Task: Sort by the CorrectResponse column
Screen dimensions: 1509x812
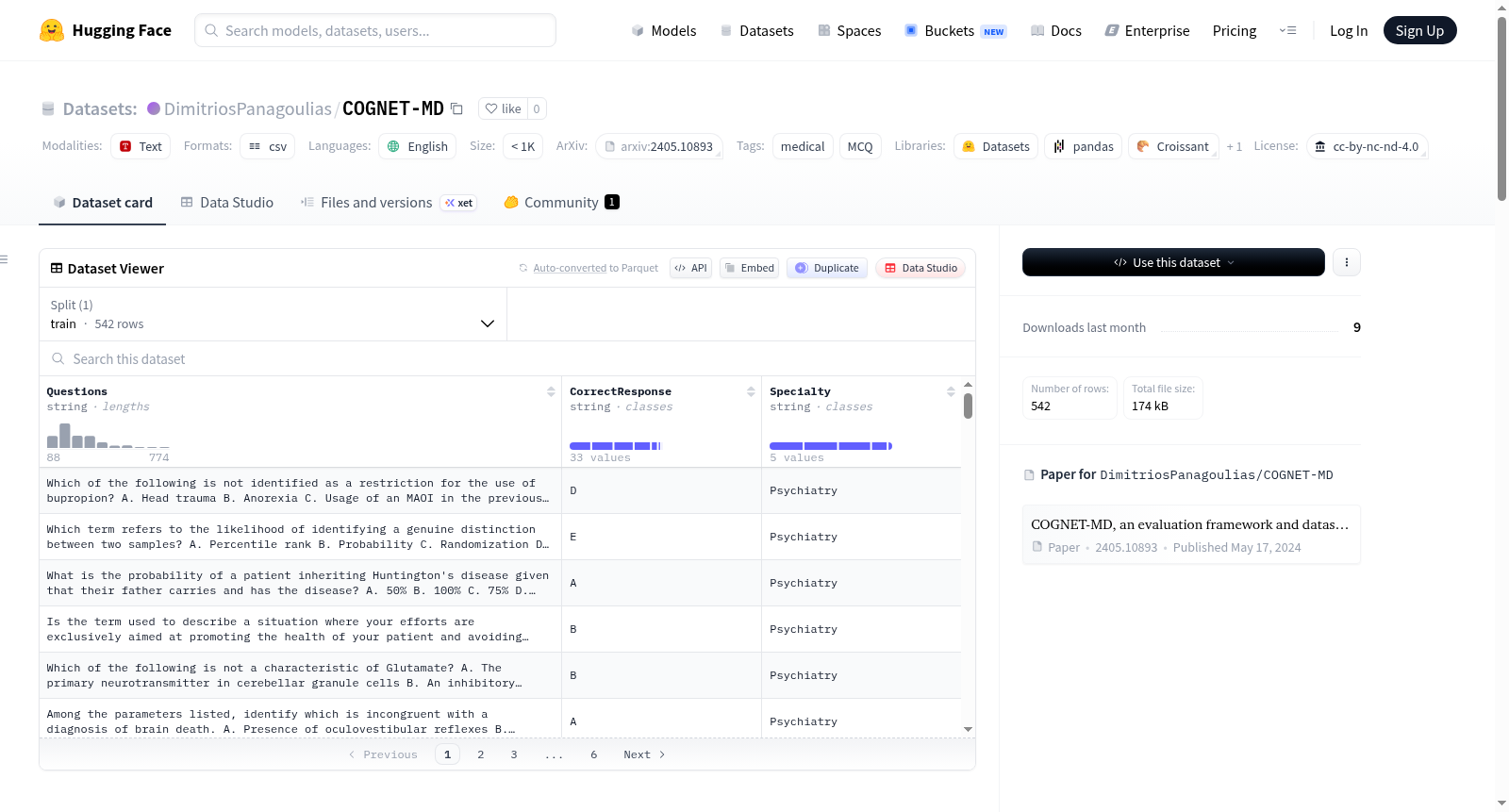Action: coord(751,391)
